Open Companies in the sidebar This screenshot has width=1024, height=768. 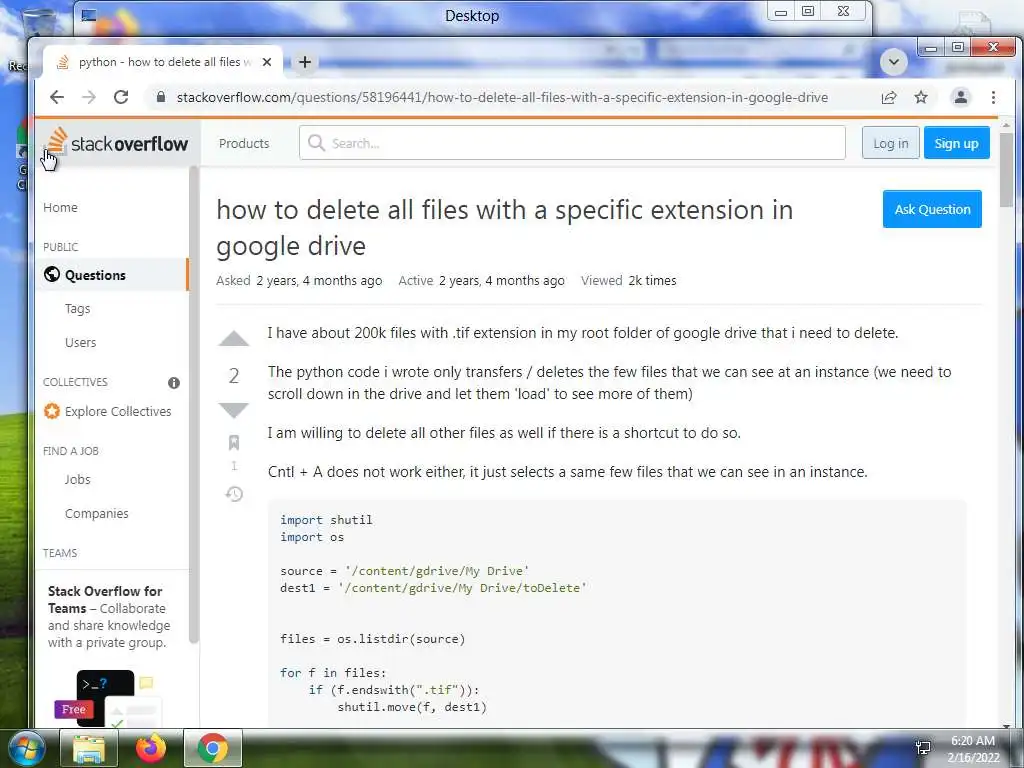point(97,513)
